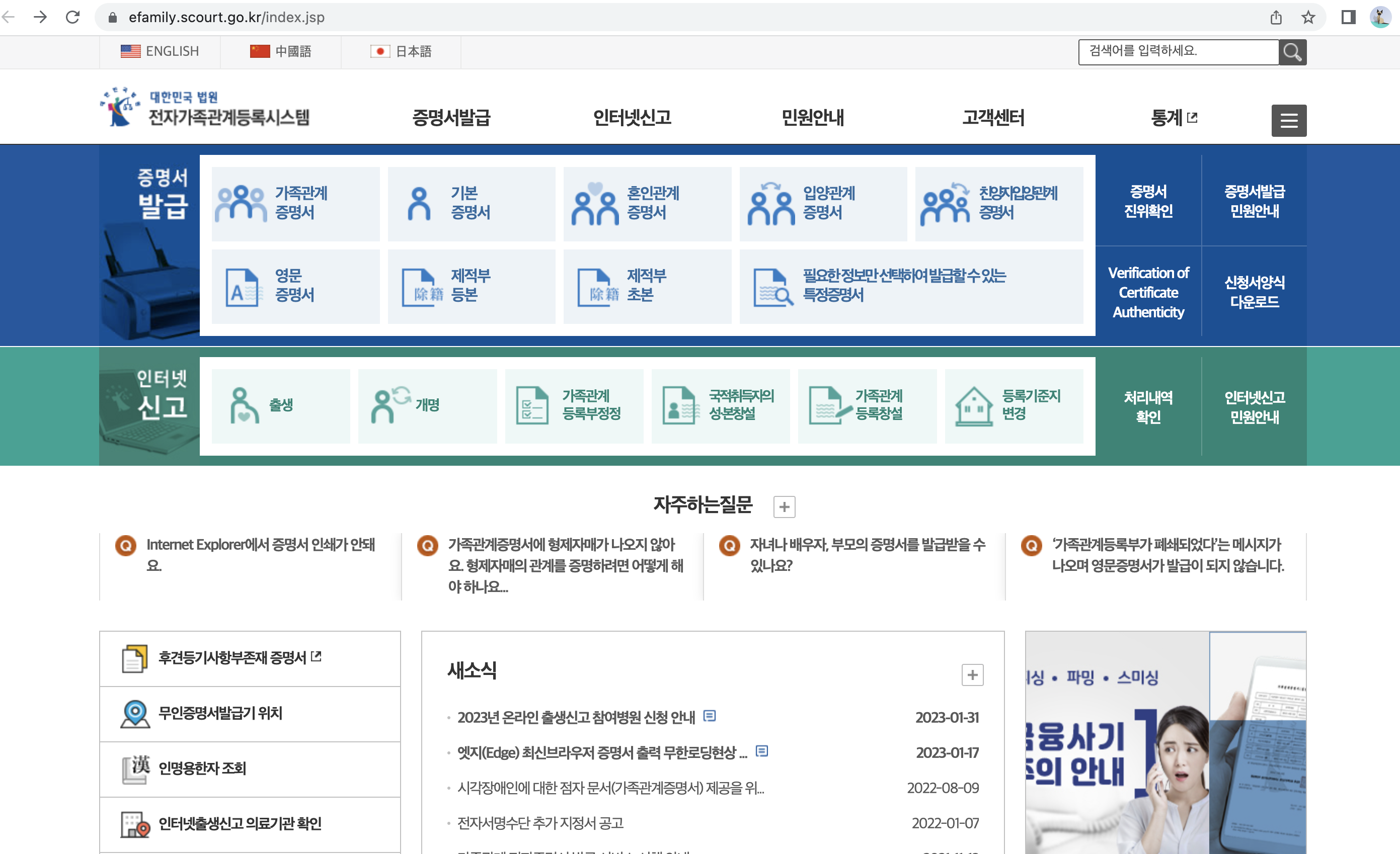
Task: Switch language to ENGLISH
Action: click(160, 52)
